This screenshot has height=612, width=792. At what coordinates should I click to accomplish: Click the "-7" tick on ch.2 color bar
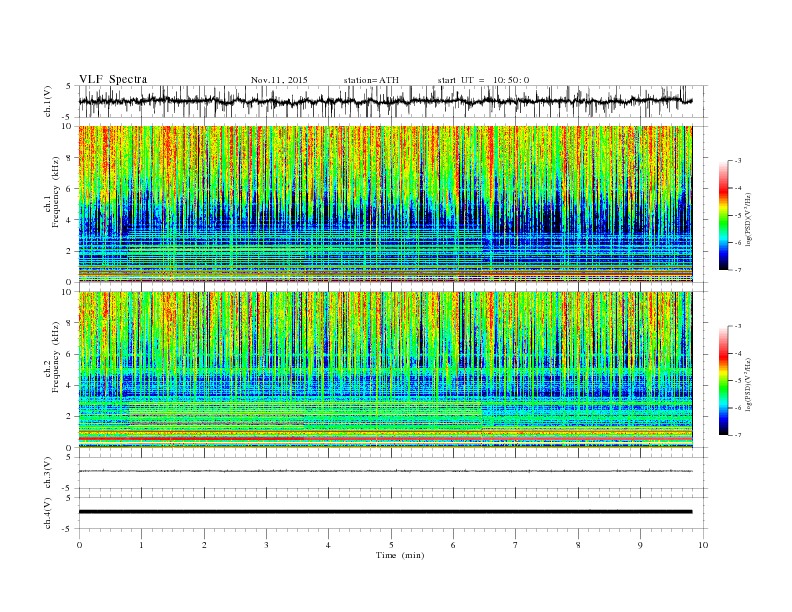pyautogui.click(x=738, y=435)
